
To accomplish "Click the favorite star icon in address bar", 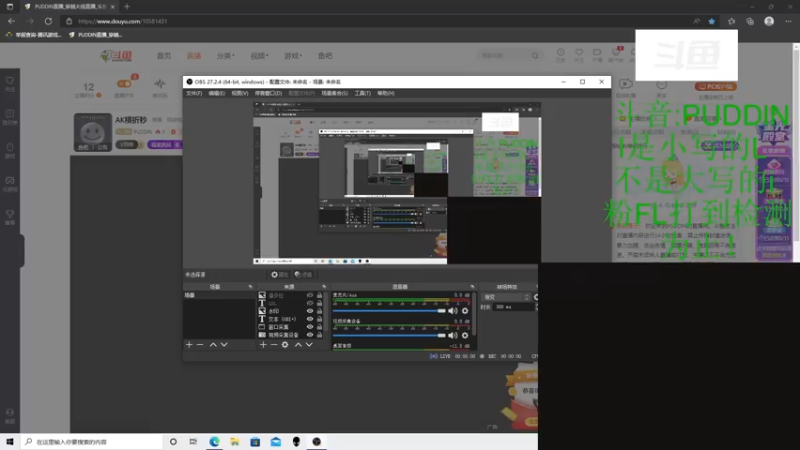I will [712, 21].
